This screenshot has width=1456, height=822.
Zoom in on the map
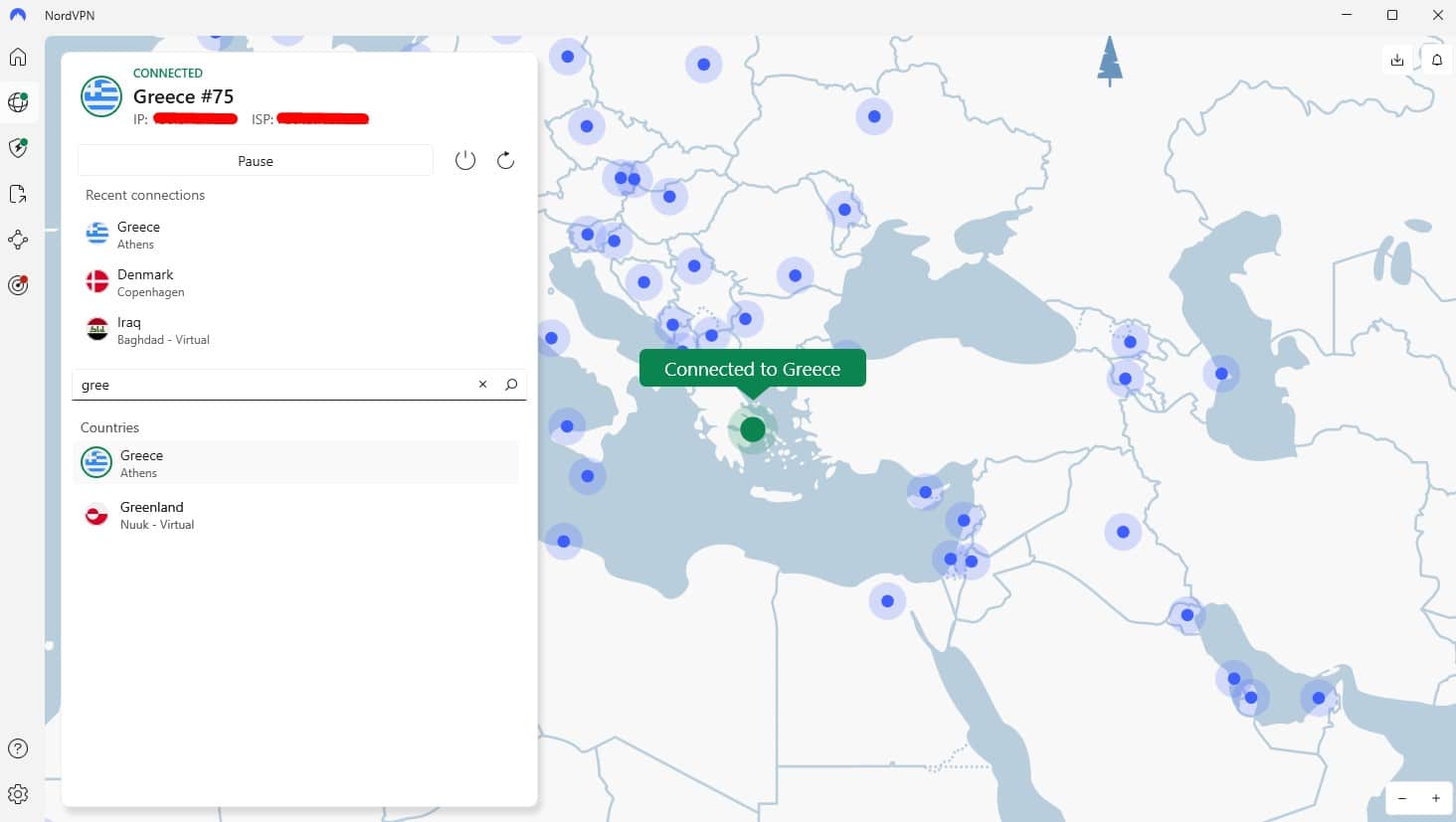(x=1435, y=798)
